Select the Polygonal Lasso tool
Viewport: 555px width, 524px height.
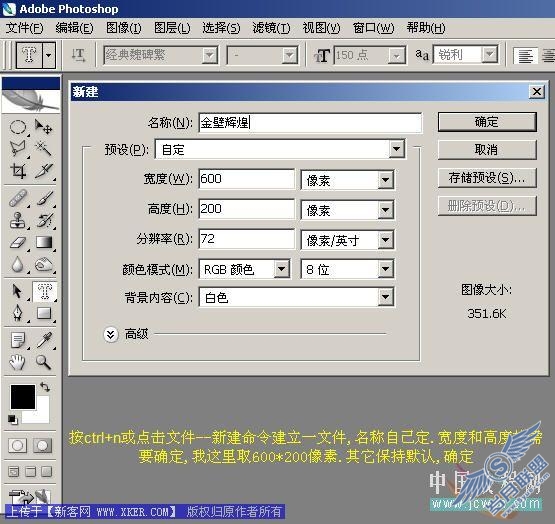18,148
